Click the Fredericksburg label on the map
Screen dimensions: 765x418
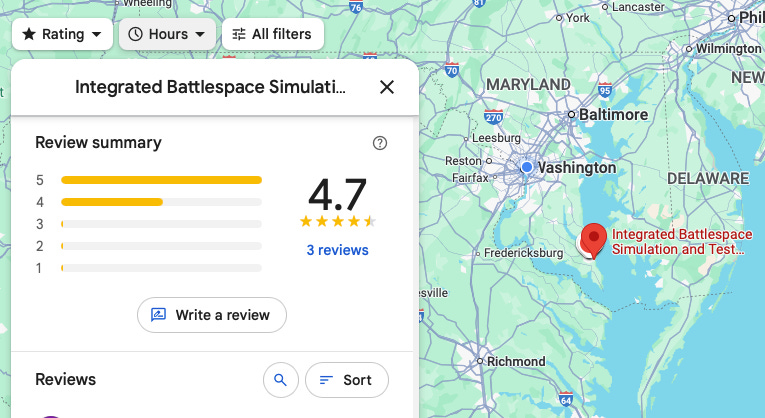click(x=523, y=253)
